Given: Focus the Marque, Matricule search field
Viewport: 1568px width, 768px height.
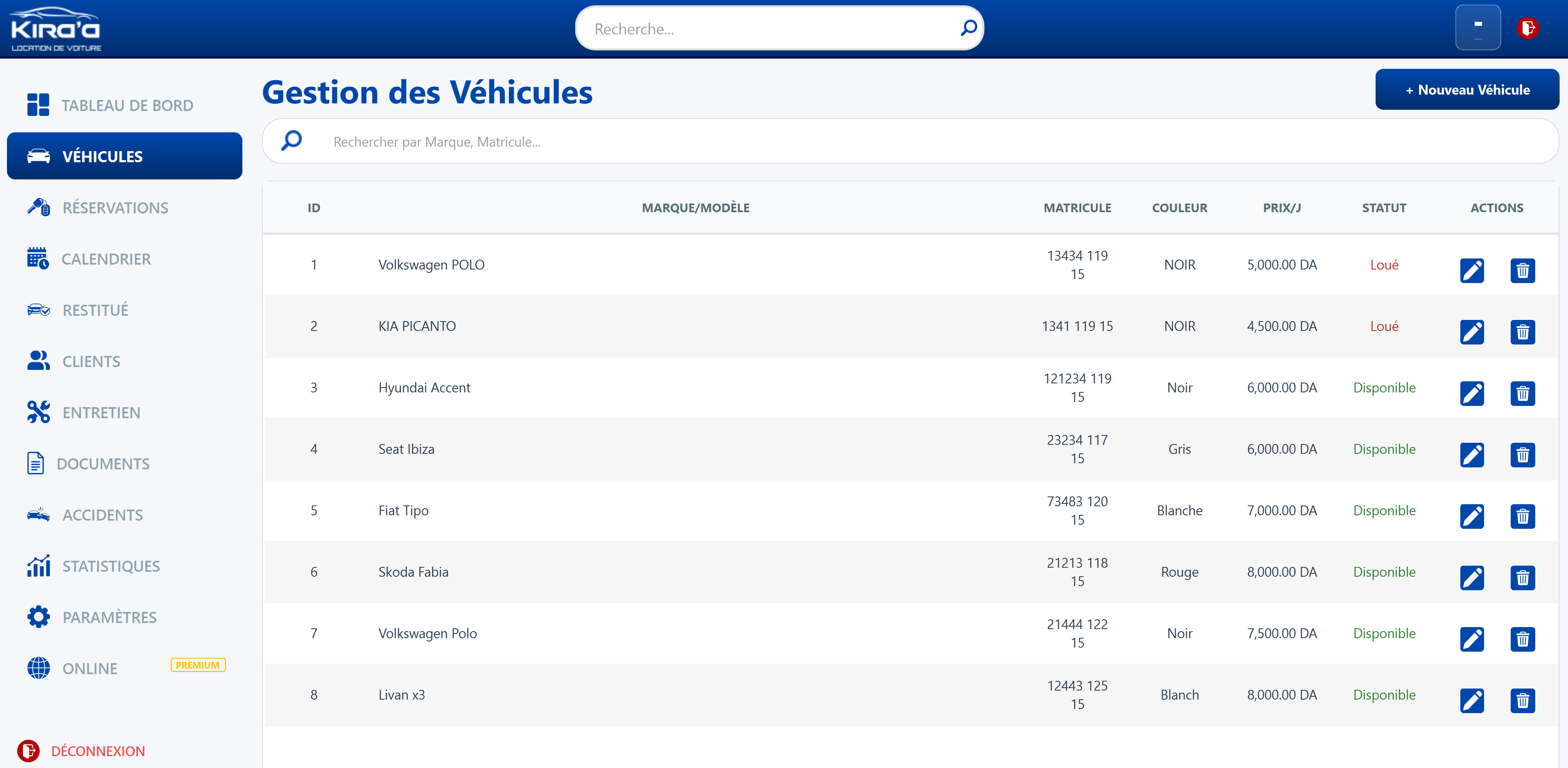Looking at the screenshot, I should (911, 141).
